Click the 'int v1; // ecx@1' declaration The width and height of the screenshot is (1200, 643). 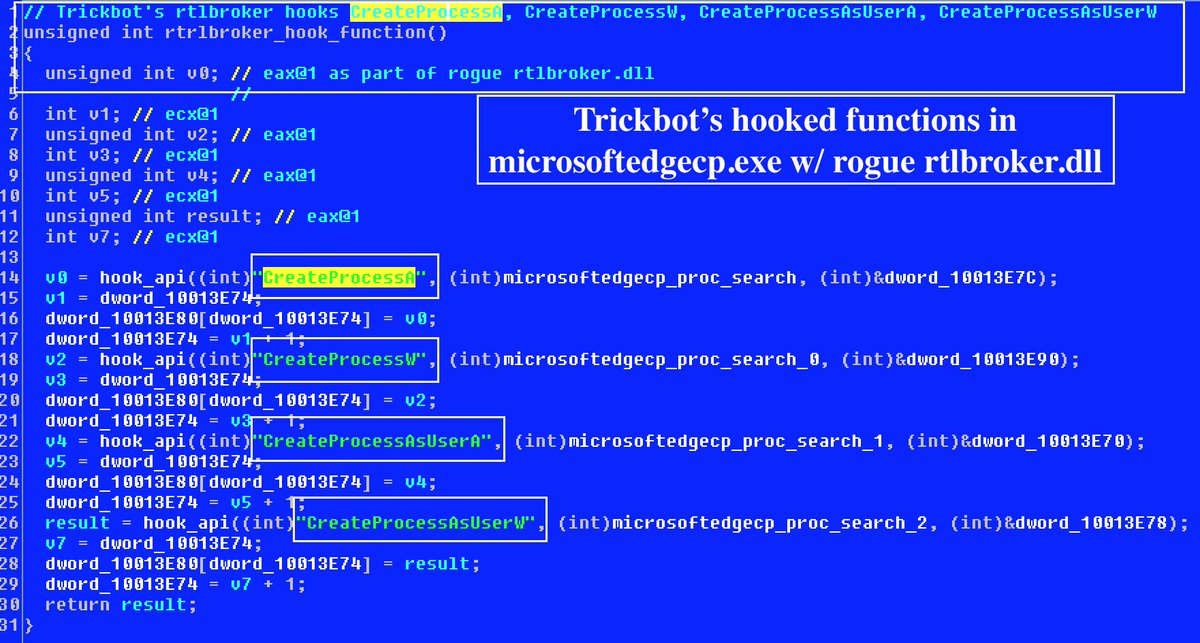click(131, 115)
